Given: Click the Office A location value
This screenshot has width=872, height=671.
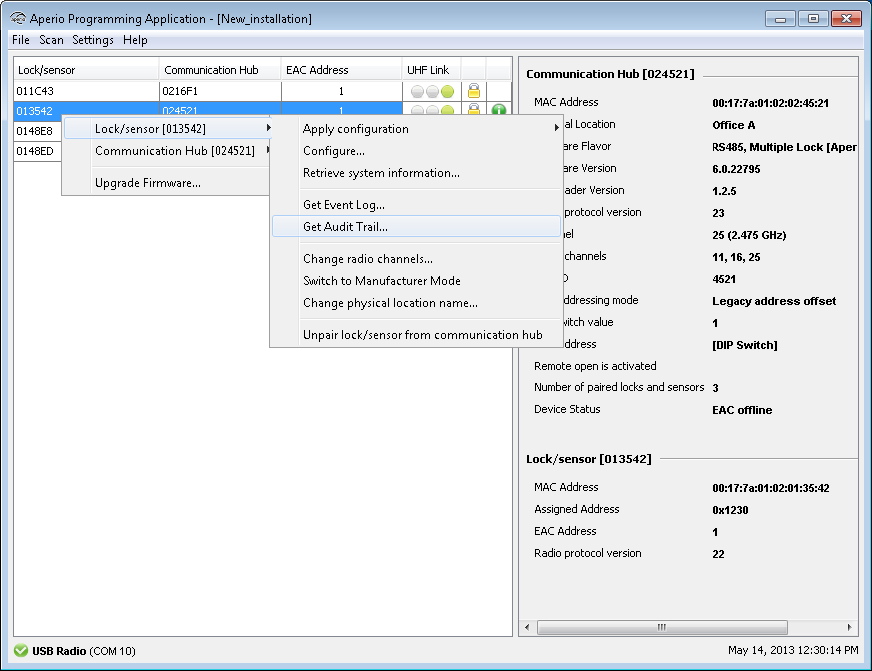Looking at the screenshot, I should pyautogui.click(x=734, y=125).
